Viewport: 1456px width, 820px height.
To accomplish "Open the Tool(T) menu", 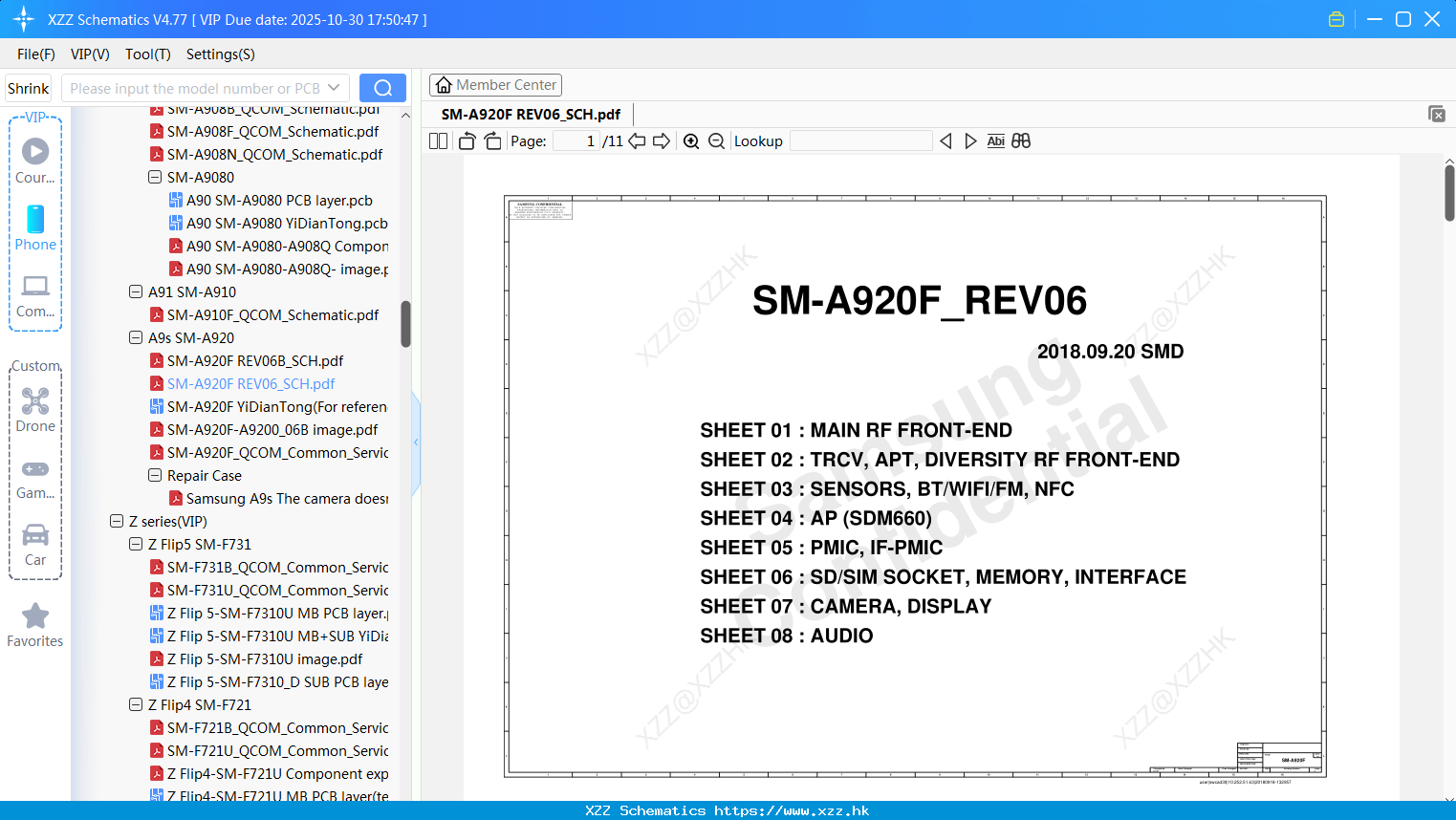I will pyautogui.click(x=148, y=54).
